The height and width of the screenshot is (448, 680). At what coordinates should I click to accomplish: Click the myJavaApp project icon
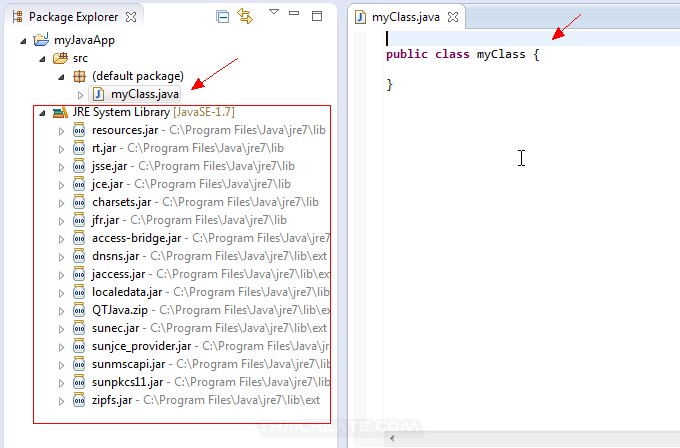pyautogui.click(x=41, y=39)
